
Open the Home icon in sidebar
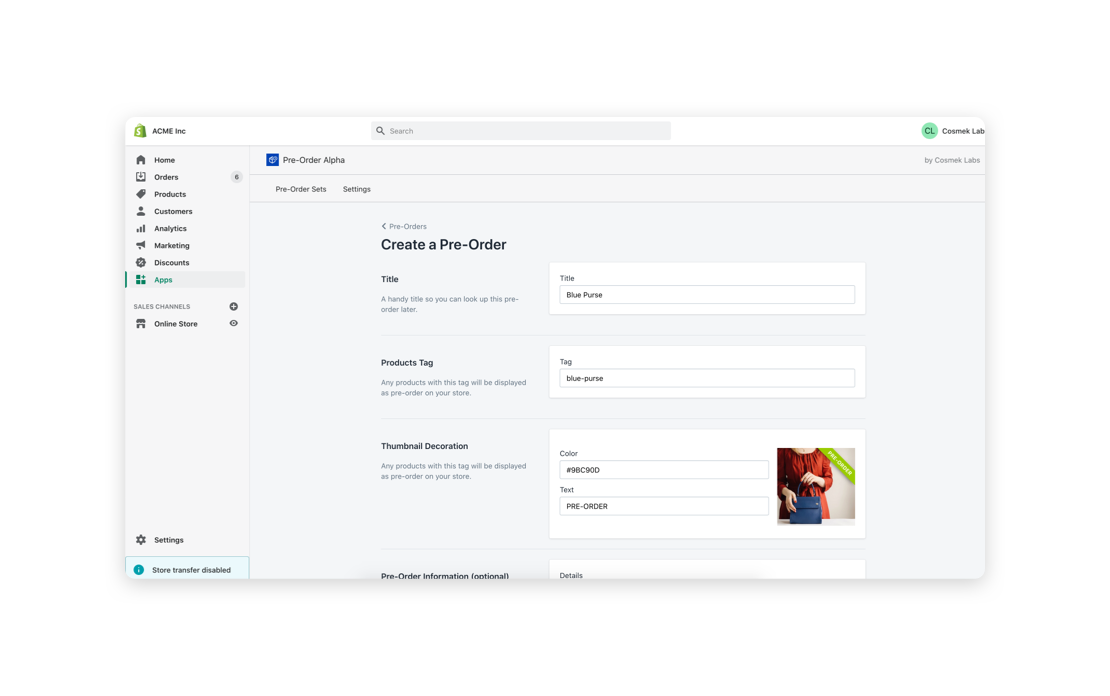point(141,160)
